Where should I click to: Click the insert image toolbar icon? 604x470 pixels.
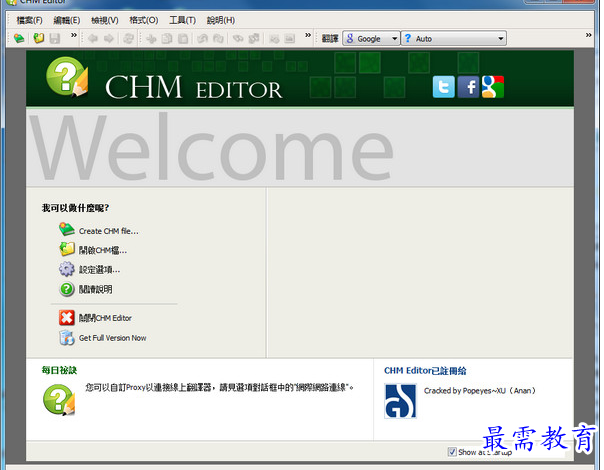(x=290, y=39)
